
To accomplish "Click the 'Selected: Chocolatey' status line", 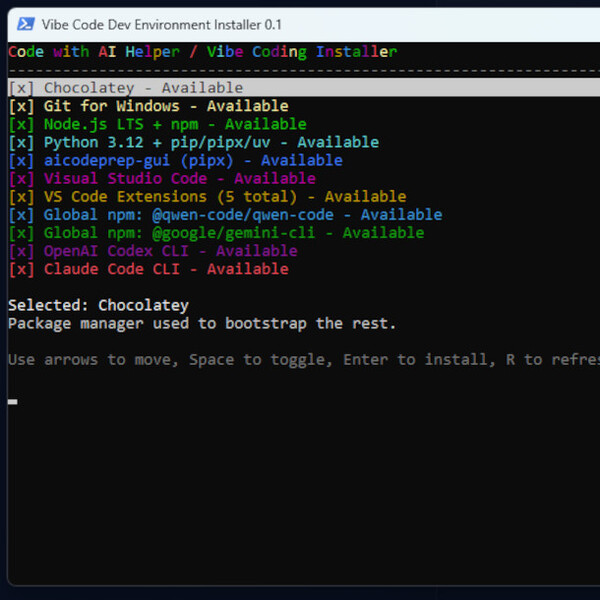I will tap(99, 305).
